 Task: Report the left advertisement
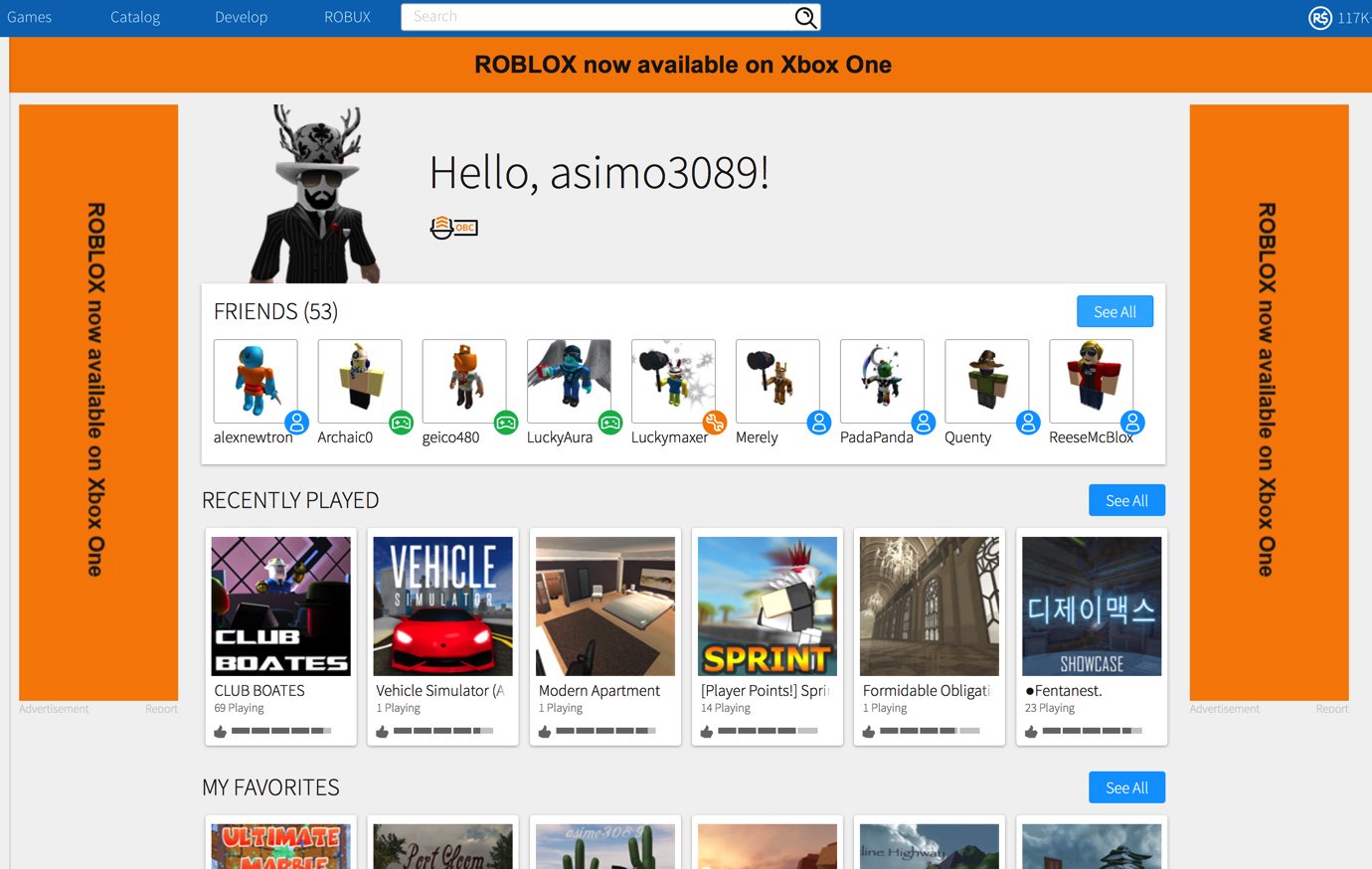(x=161, y=709)
